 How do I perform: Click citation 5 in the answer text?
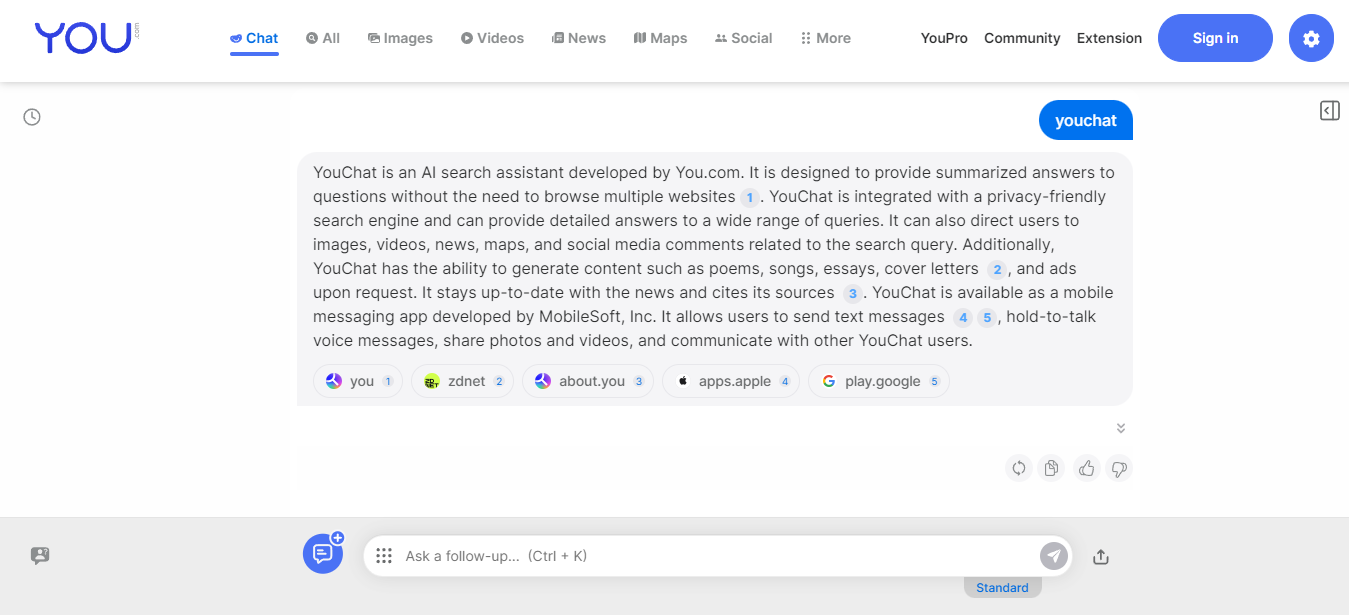pyautogui.click(x=987, y=317)
